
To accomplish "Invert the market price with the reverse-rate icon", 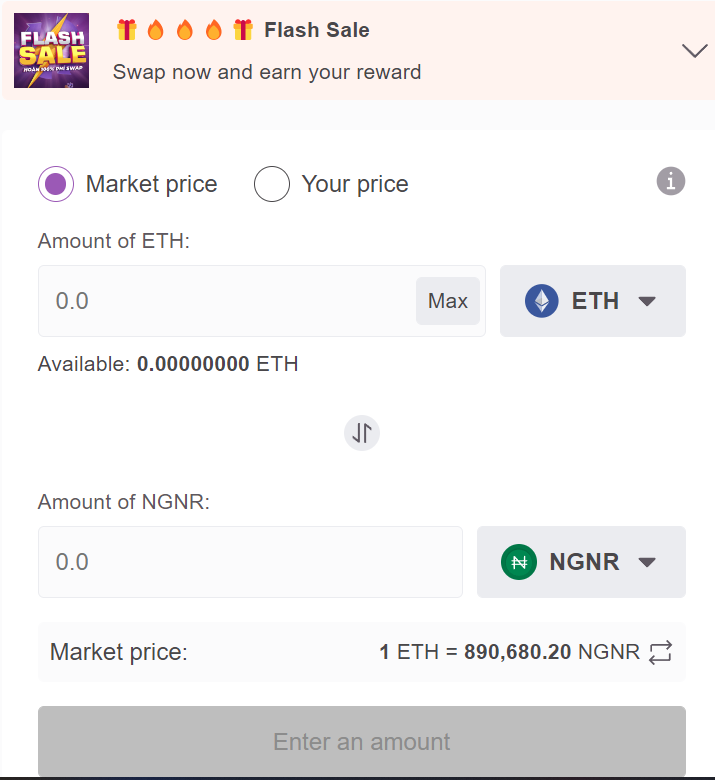I will [660, 652].
